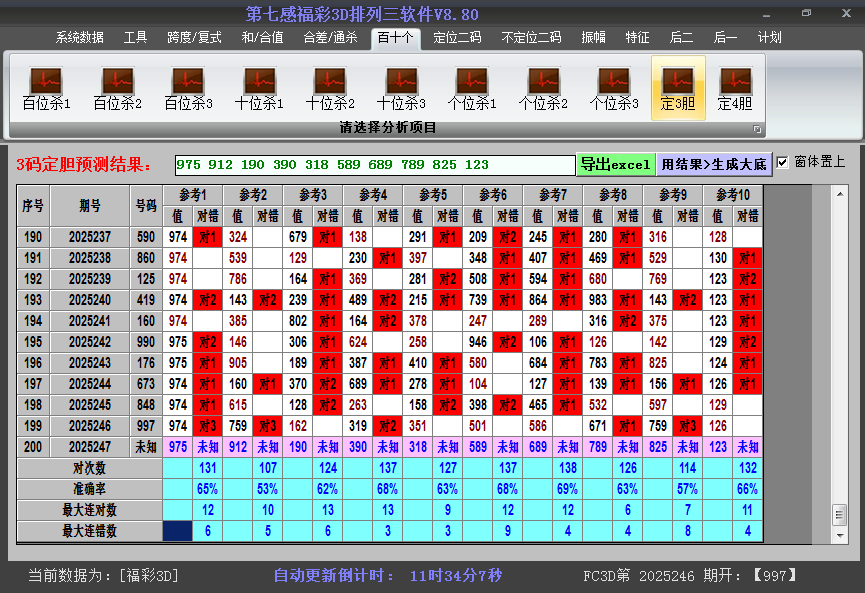Select the 定4胆 analysis icon
Screen dimensions: 865x593
[735, 88]
